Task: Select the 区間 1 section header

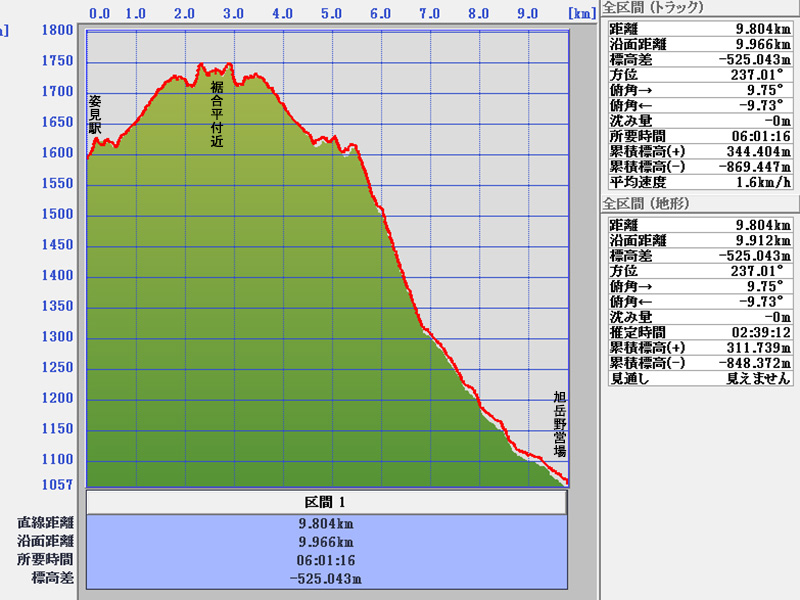Action: pos(326,502)
